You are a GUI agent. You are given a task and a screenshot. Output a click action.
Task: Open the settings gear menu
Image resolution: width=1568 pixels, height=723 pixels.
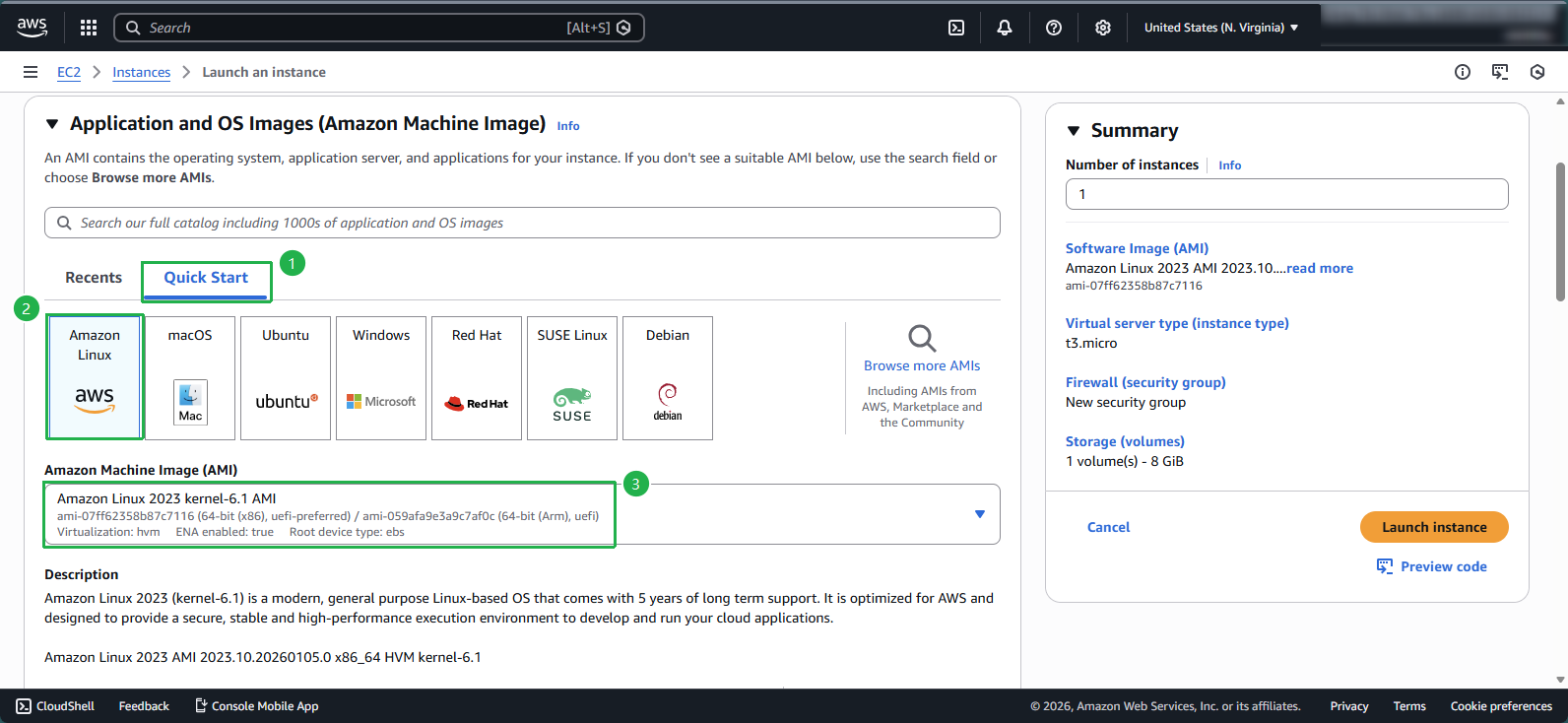point(1103,28)
